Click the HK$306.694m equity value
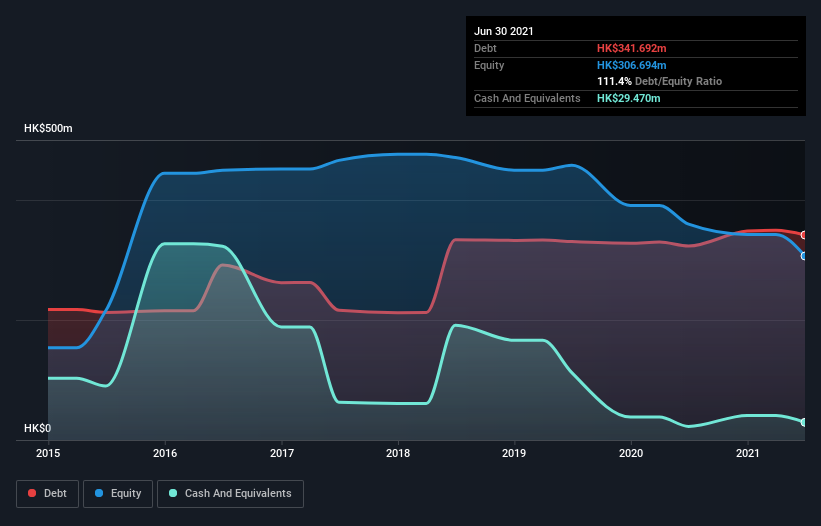 [631, 65]
